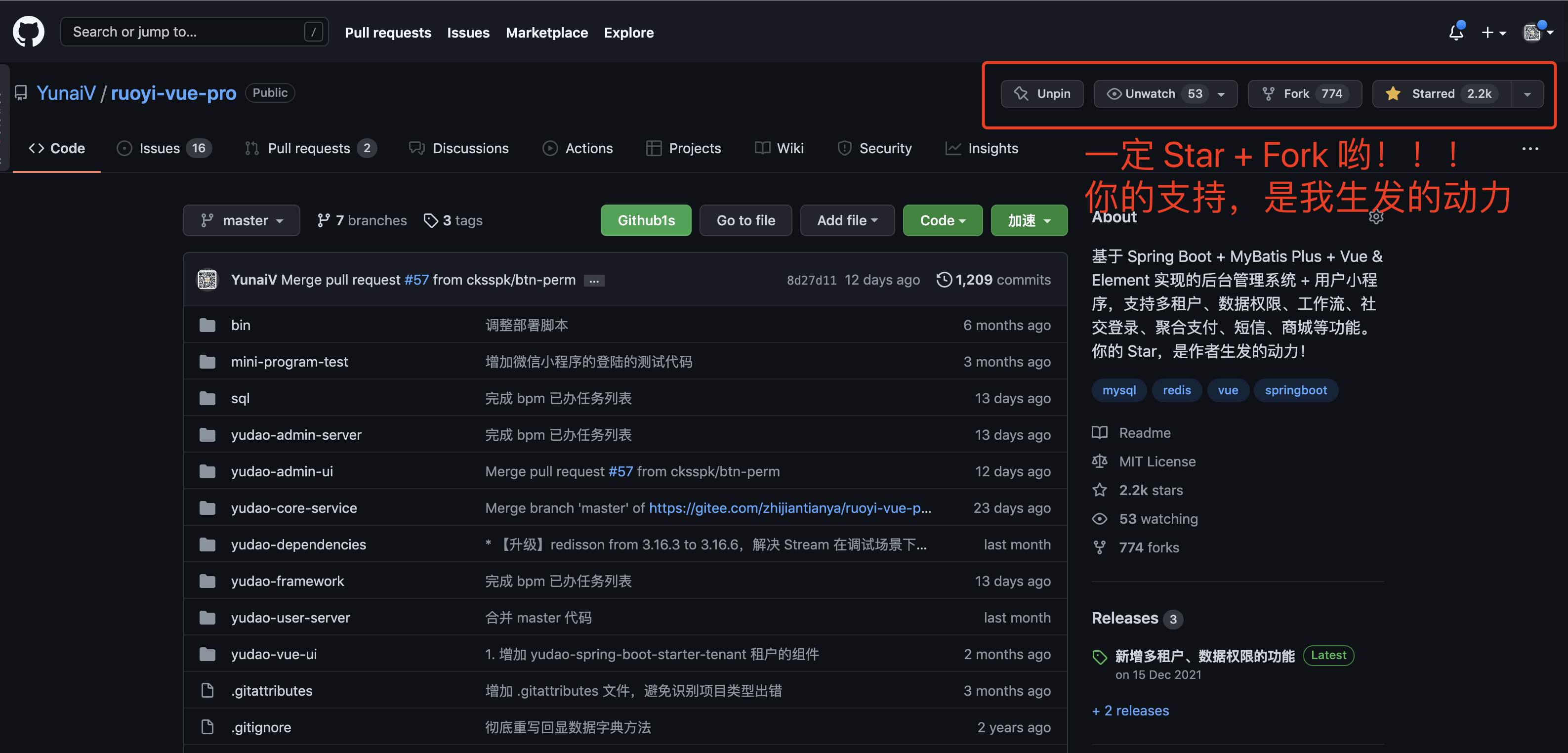Screen dimensions: 1568x753
Task: Click the Go to file button
Action: tap(745, 220)
